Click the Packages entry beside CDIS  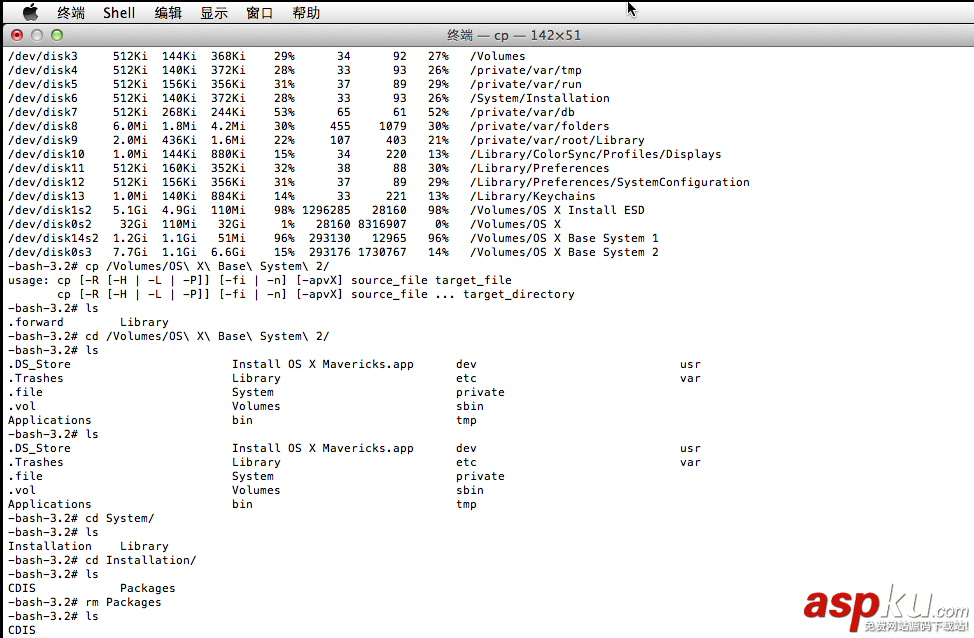coord(147,588)
